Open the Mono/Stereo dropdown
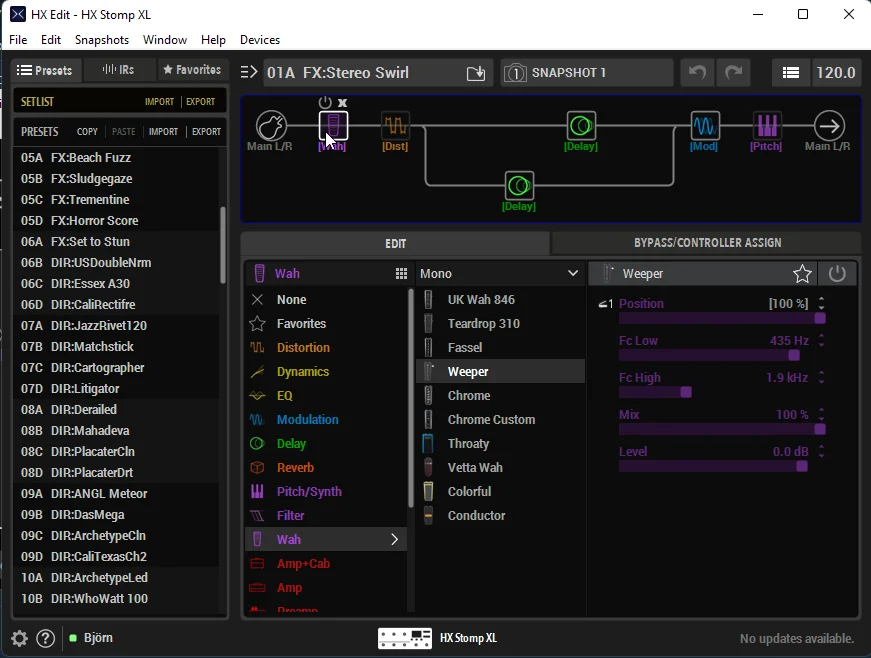Image resolution: width=871 pixels, height=658 pixels. (x=499, y=273)
